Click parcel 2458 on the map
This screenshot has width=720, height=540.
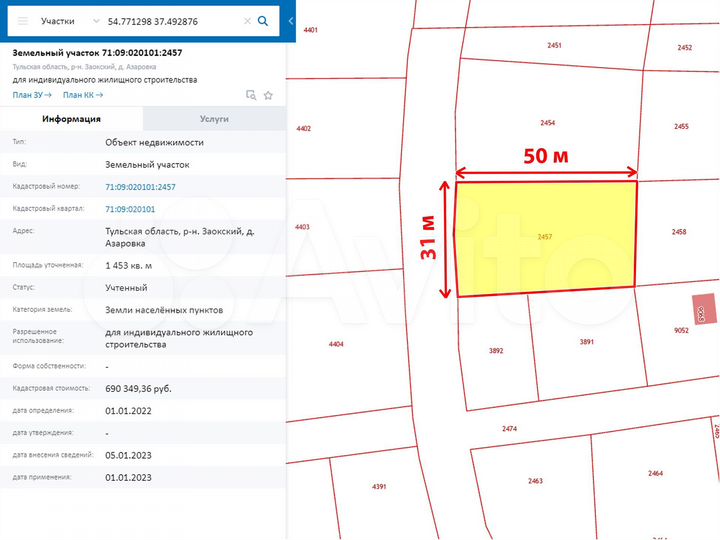[678, 232]
